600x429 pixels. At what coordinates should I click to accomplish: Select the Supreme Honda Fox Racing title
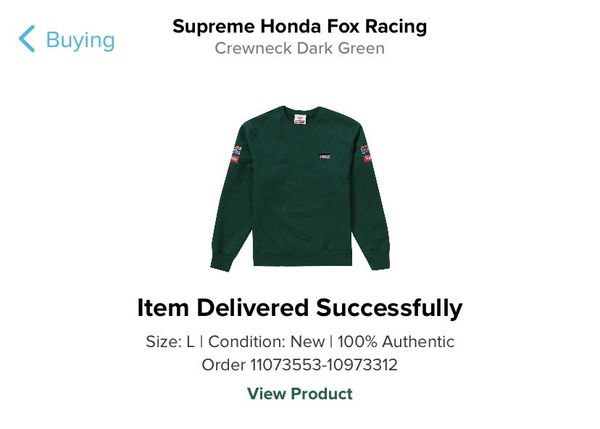pyautogui.click(x=300, y=26)
